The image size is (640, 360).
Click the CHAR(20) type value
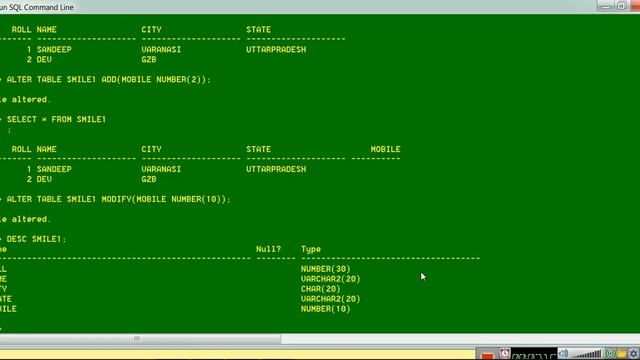tap(321, 289)
